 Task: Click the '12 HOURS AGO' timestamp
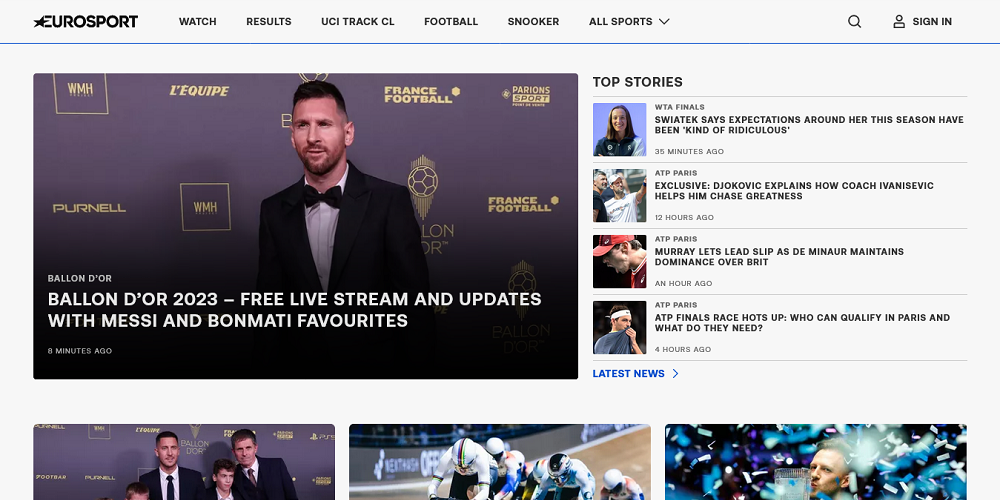pos(684,217)
